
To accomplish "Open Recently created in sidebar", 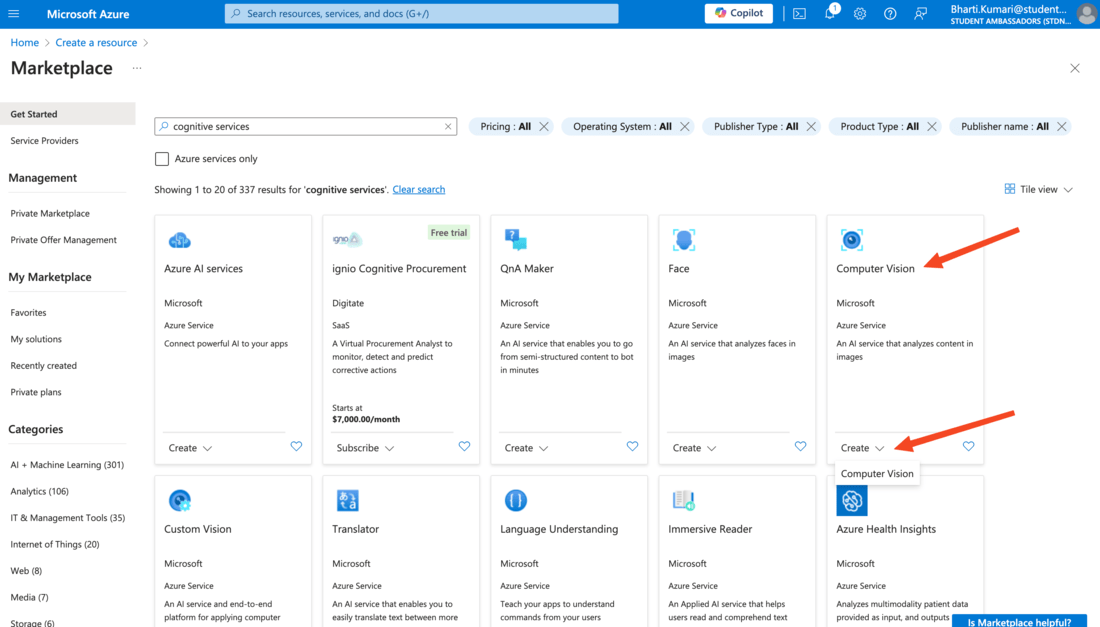I will click(43, 365).
